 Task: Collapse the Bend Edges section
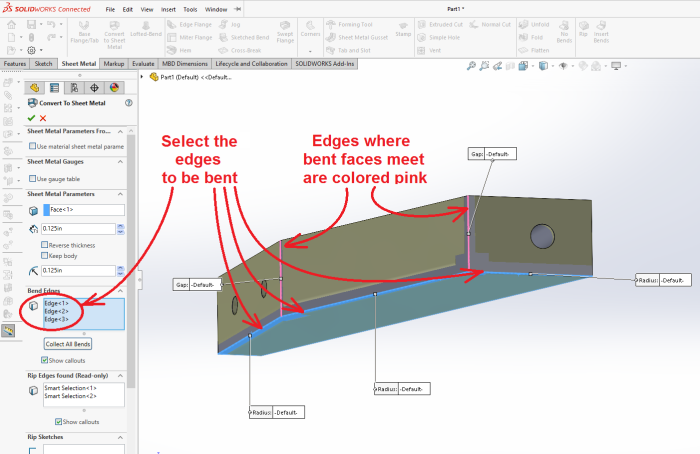pyautogui.click(x=121, y=290)
